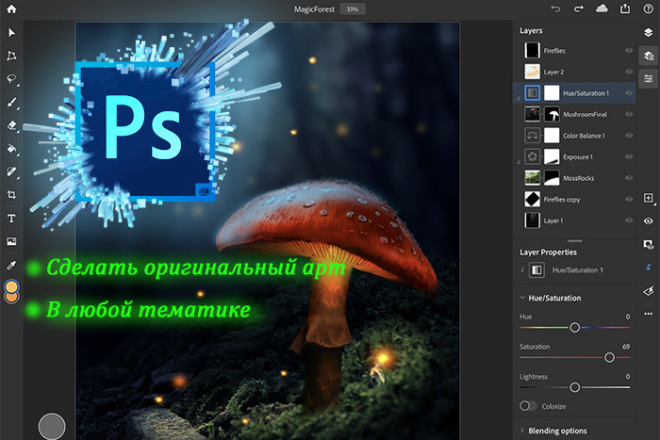Screen dimensions: 660x440
Task: Select the Eraser tool
Action: click(11, 125)
